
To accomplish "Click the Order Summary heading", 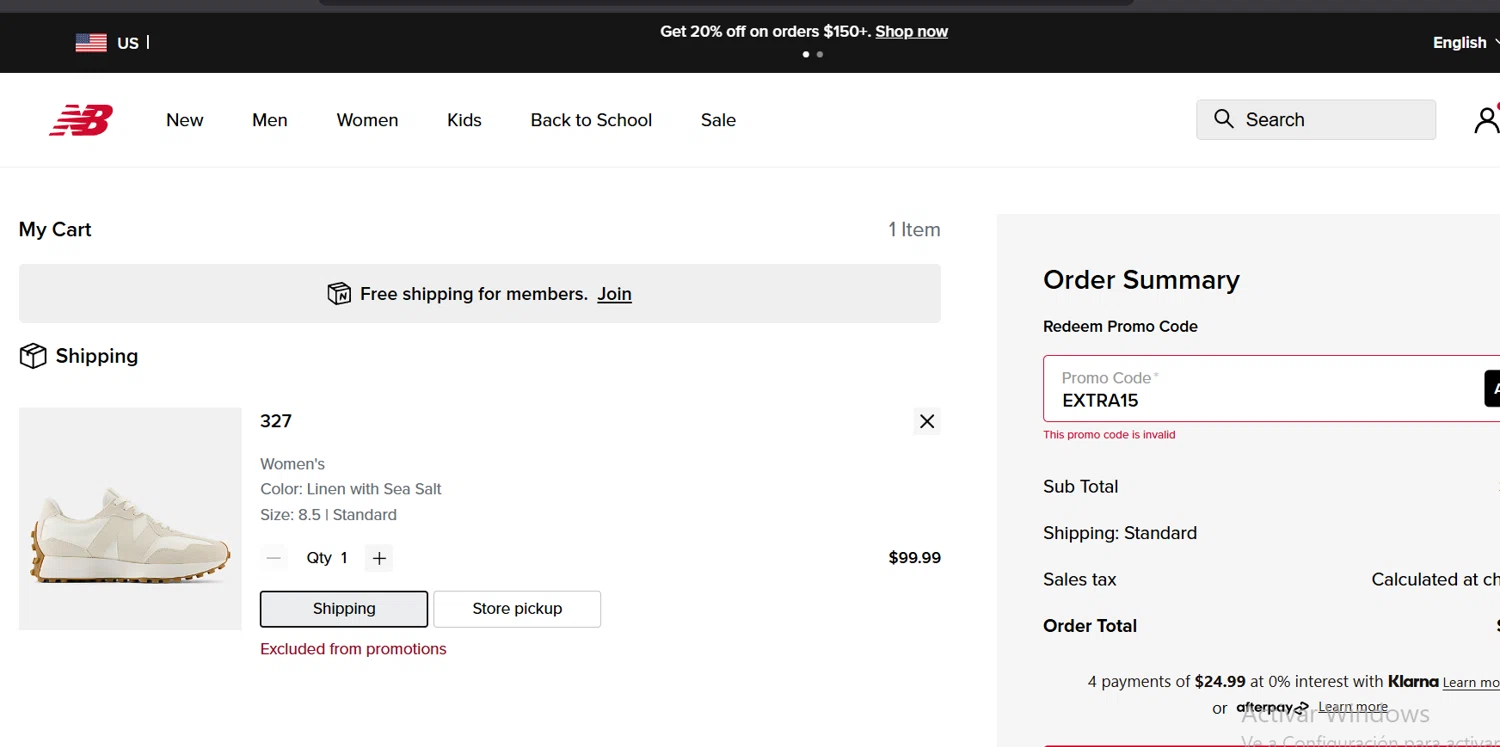I will pyautogui.click(x=1141, y=280).
